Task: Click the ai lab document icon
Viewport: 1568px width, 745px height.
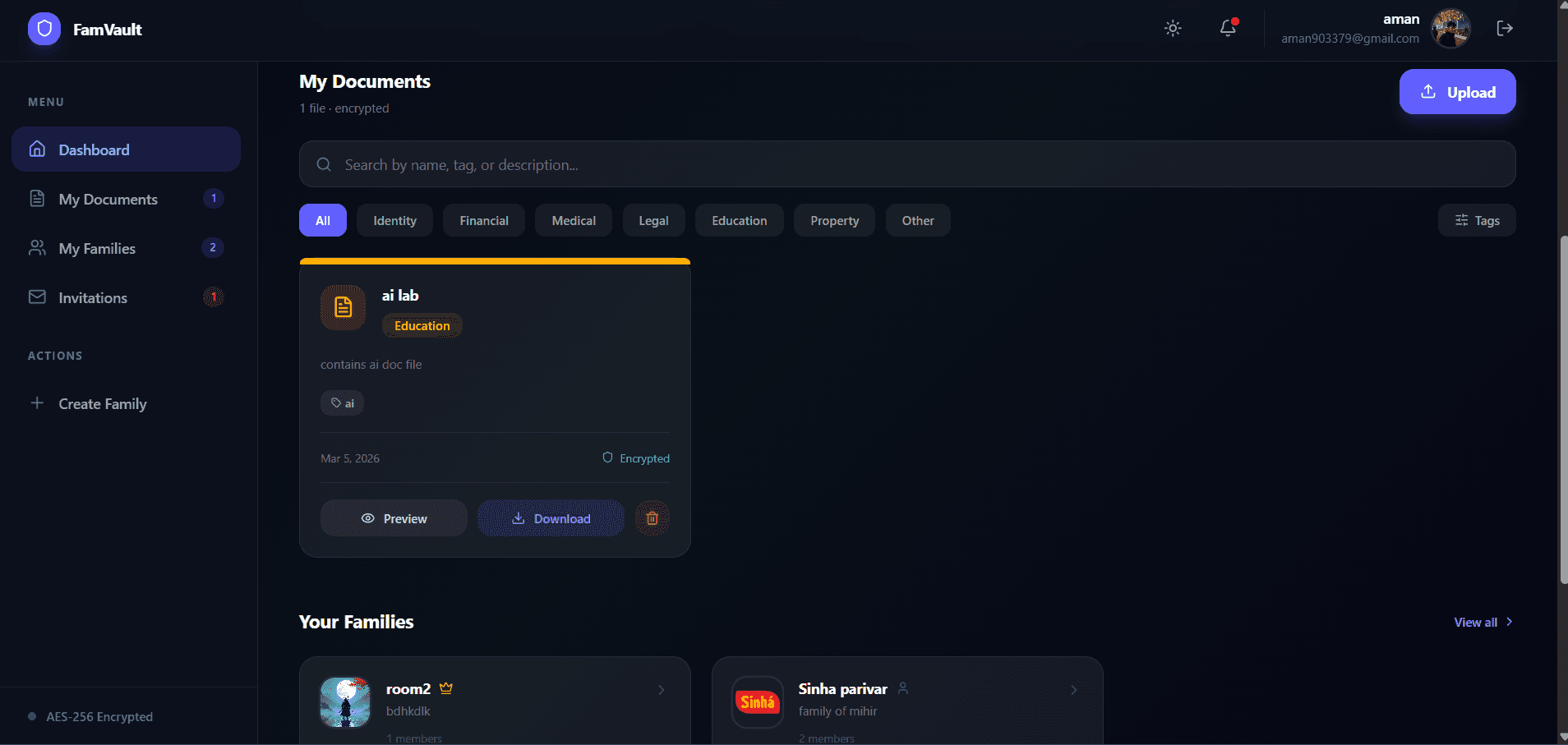Action: pyautogui.click(x=343, y=307)
